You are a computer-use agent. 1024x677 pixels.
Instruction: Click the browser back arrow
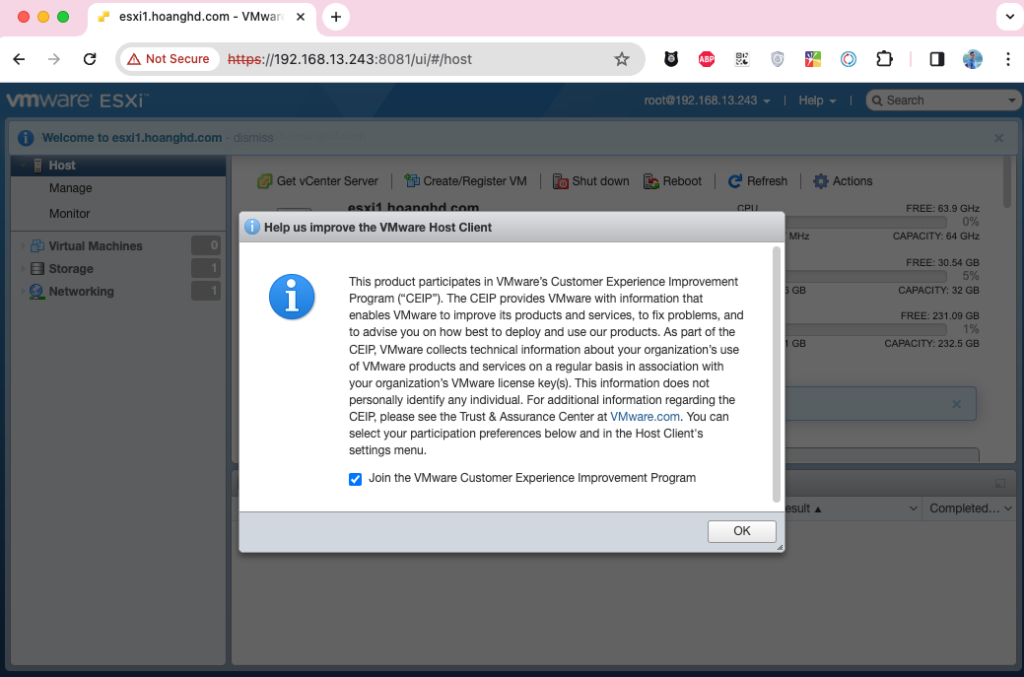[x=19, y=59]
